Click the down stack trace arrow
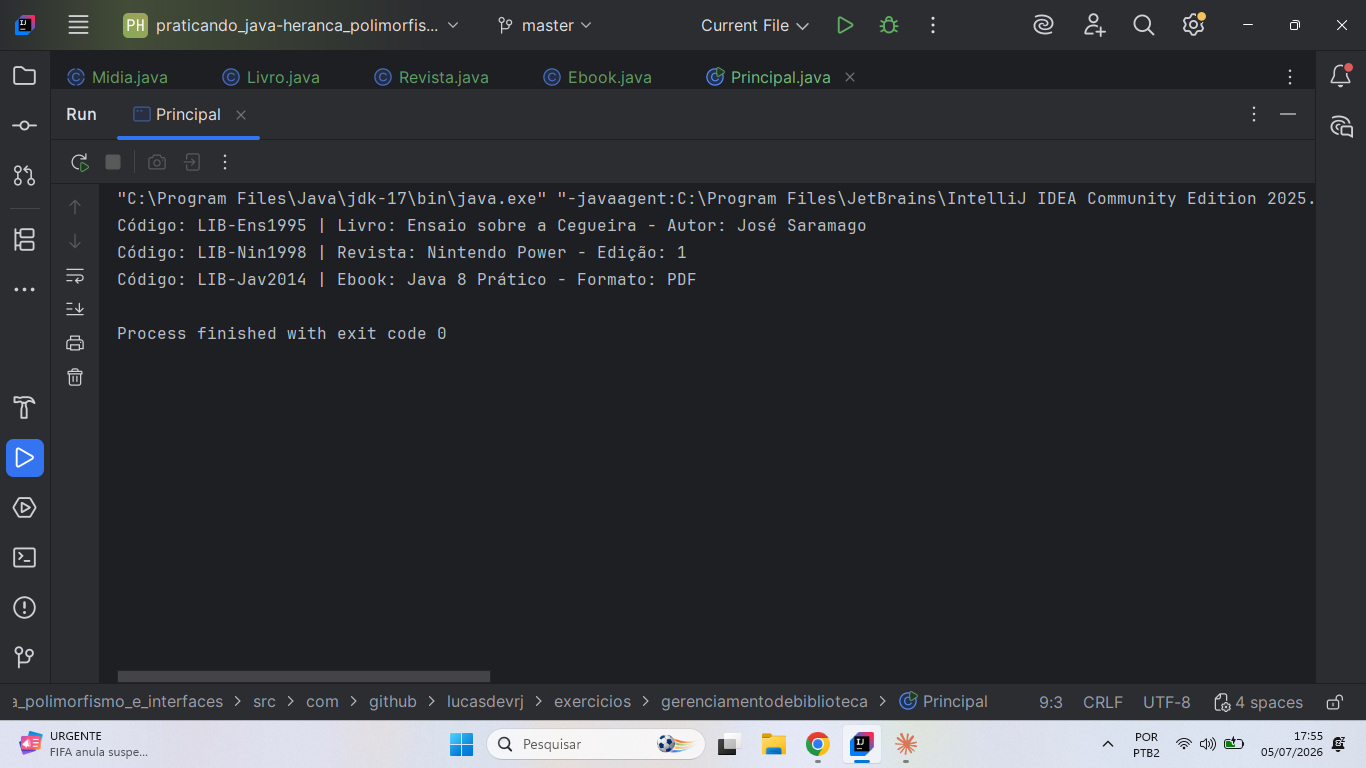The width and height of the screenshot is (1366, 768). (75, 241)
